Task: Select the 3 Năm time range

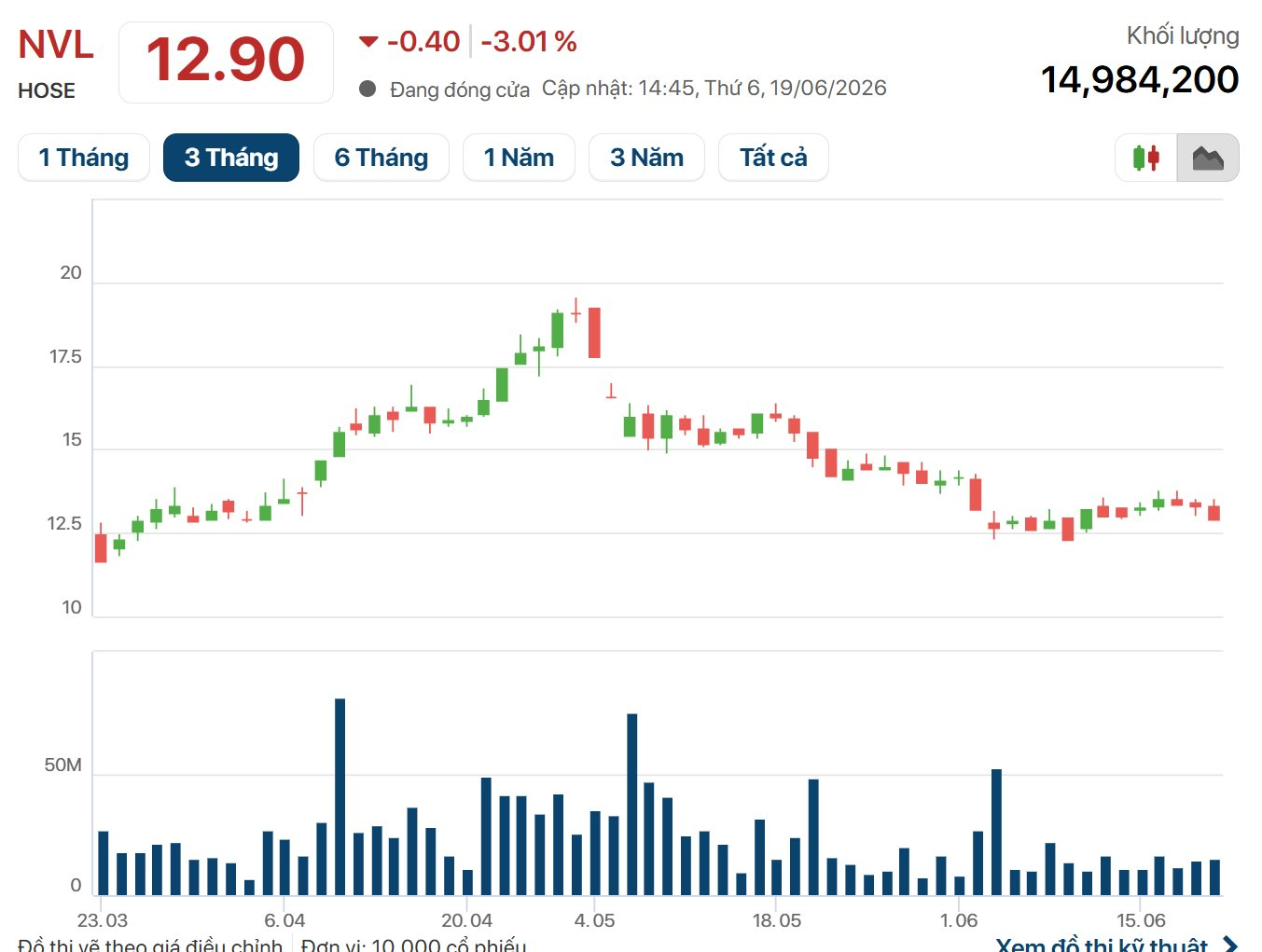Action: click(x=646, y=158)
